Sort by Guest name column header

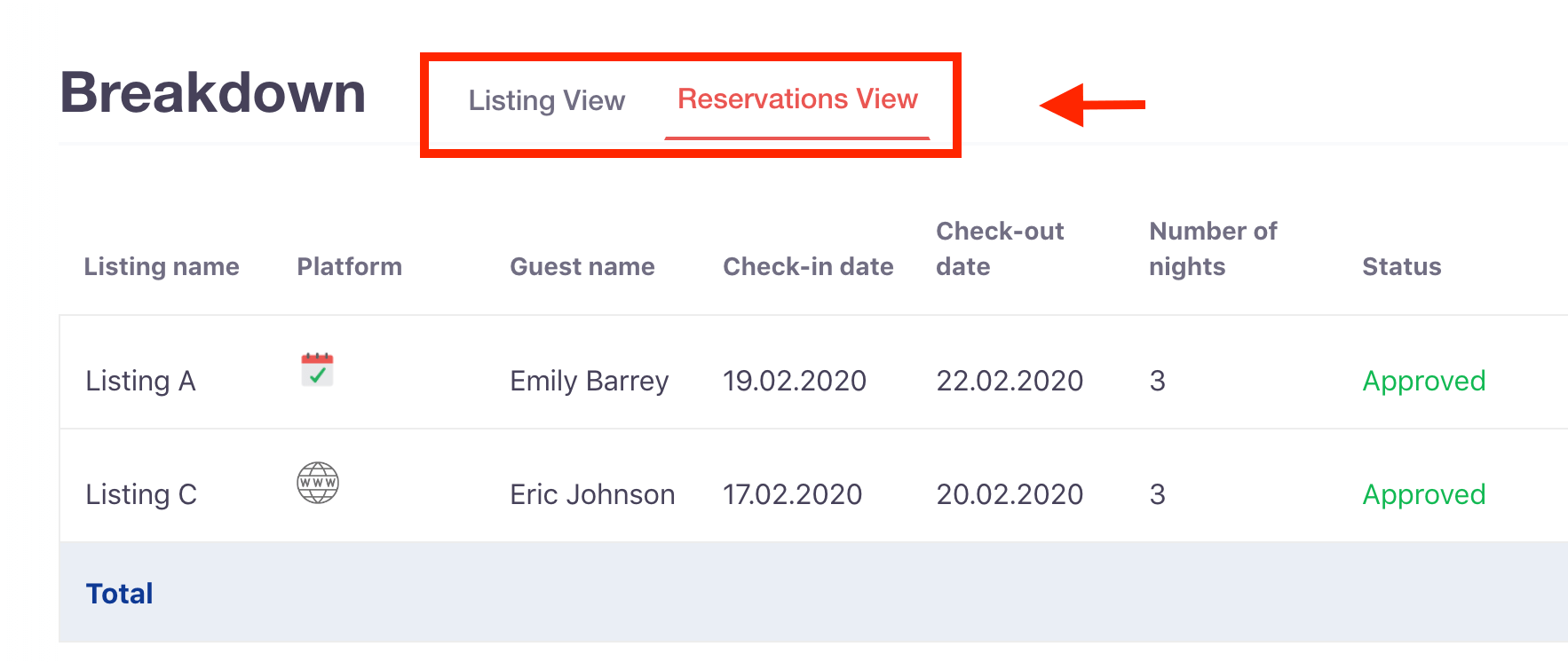pyautogui.click(x=582, y=266)
